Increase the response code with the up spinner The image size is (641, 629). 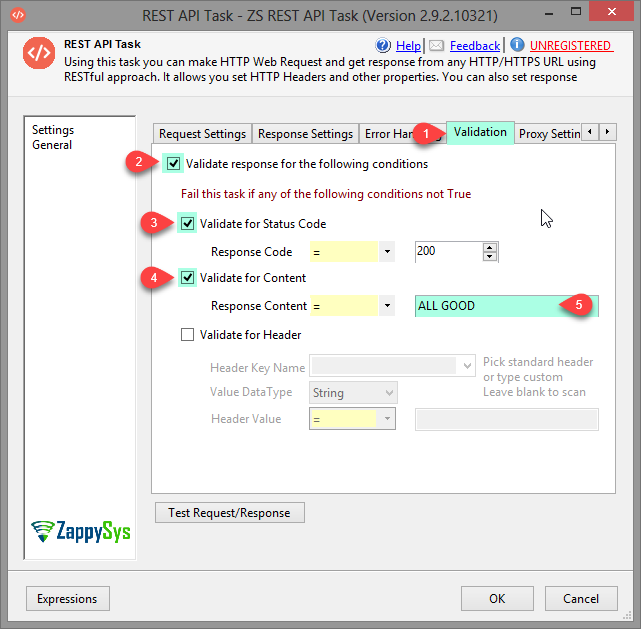click(x=490, y=247)
